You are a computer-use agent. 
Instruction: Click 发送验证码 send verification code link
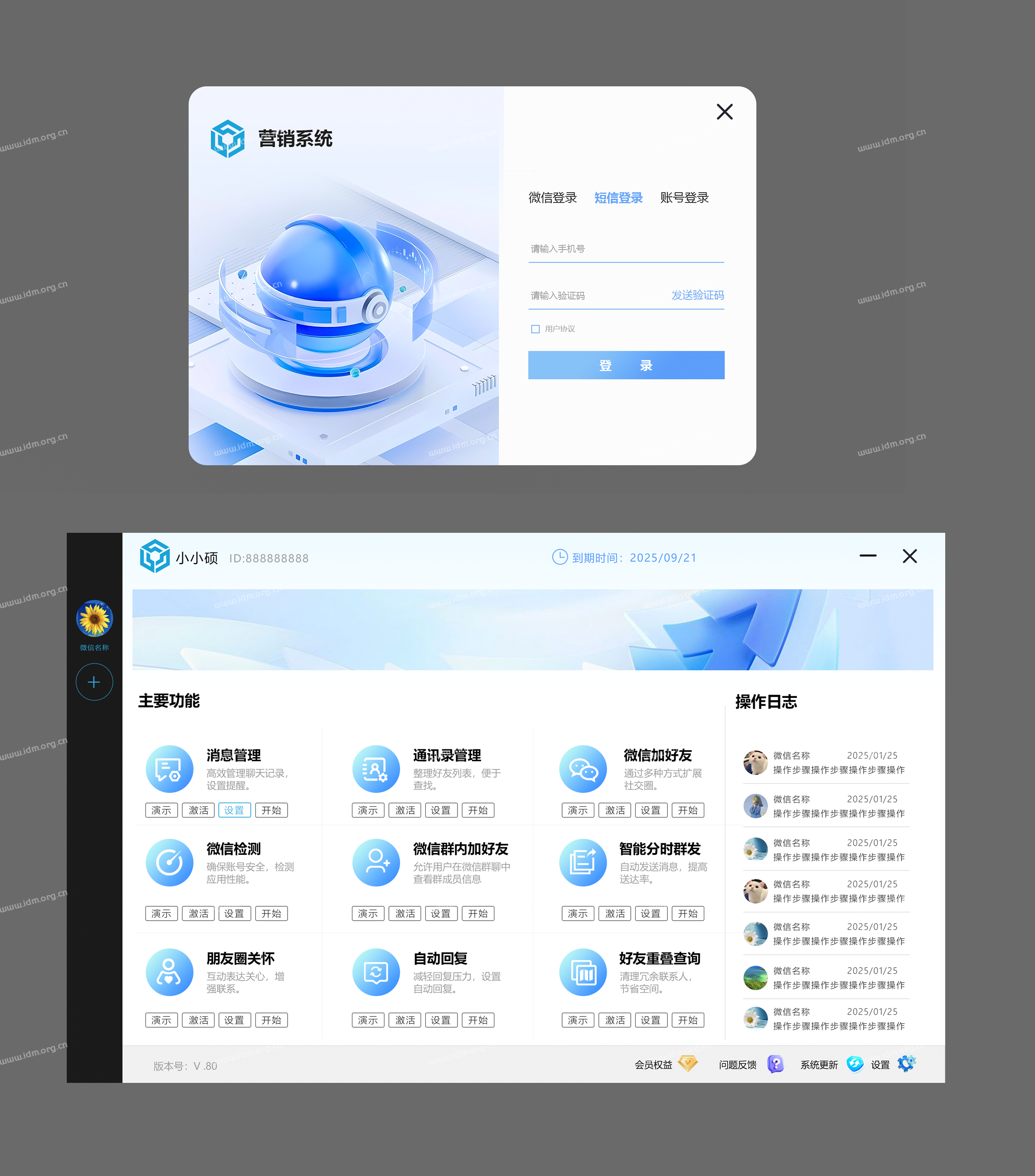coord(699,294)
